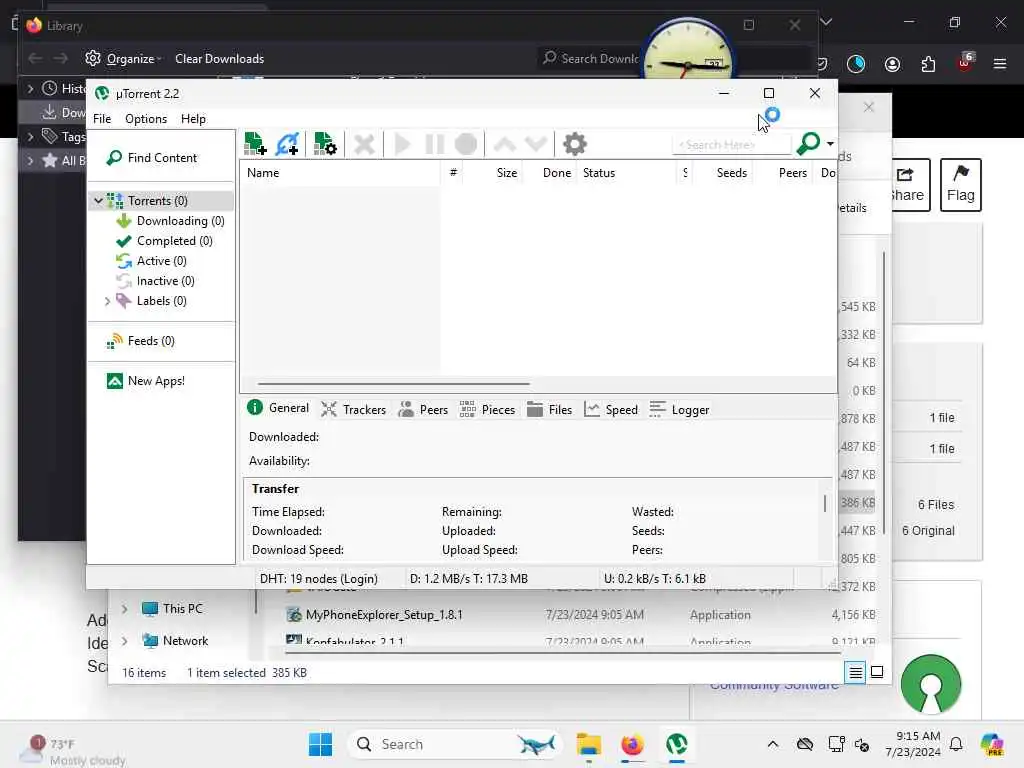1024x768 pixels.
Task: Switch to the Speed tab
Action: tap(611, 409)
